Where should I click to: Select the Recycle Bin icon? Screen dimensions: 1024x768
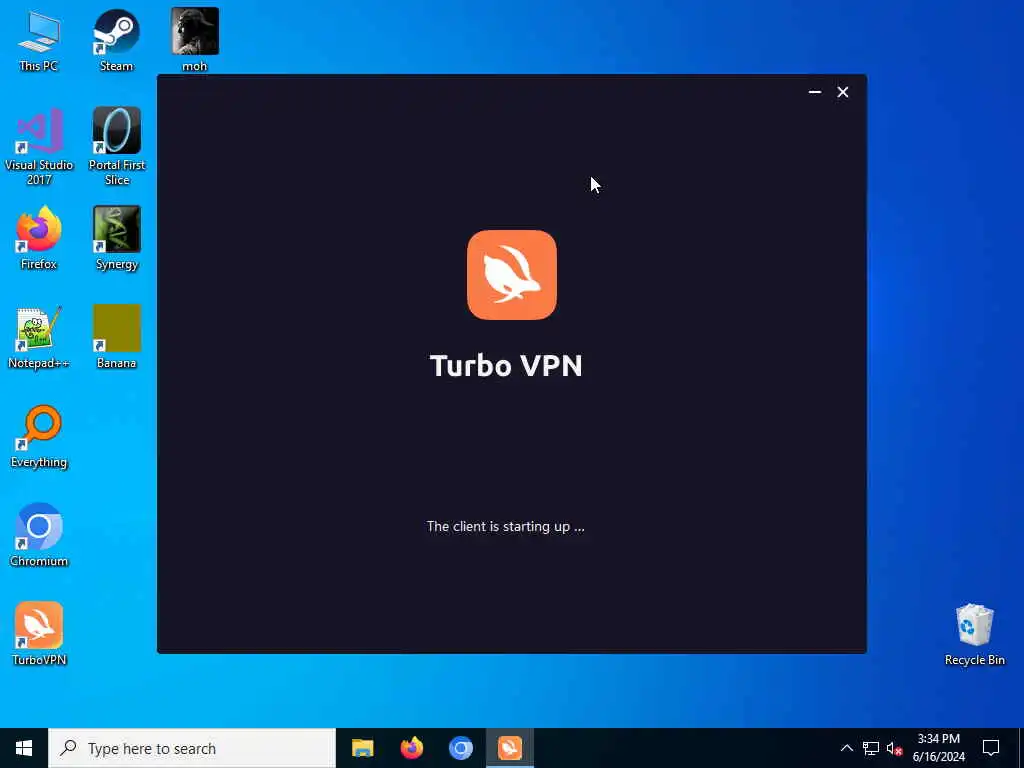(974, 634)
